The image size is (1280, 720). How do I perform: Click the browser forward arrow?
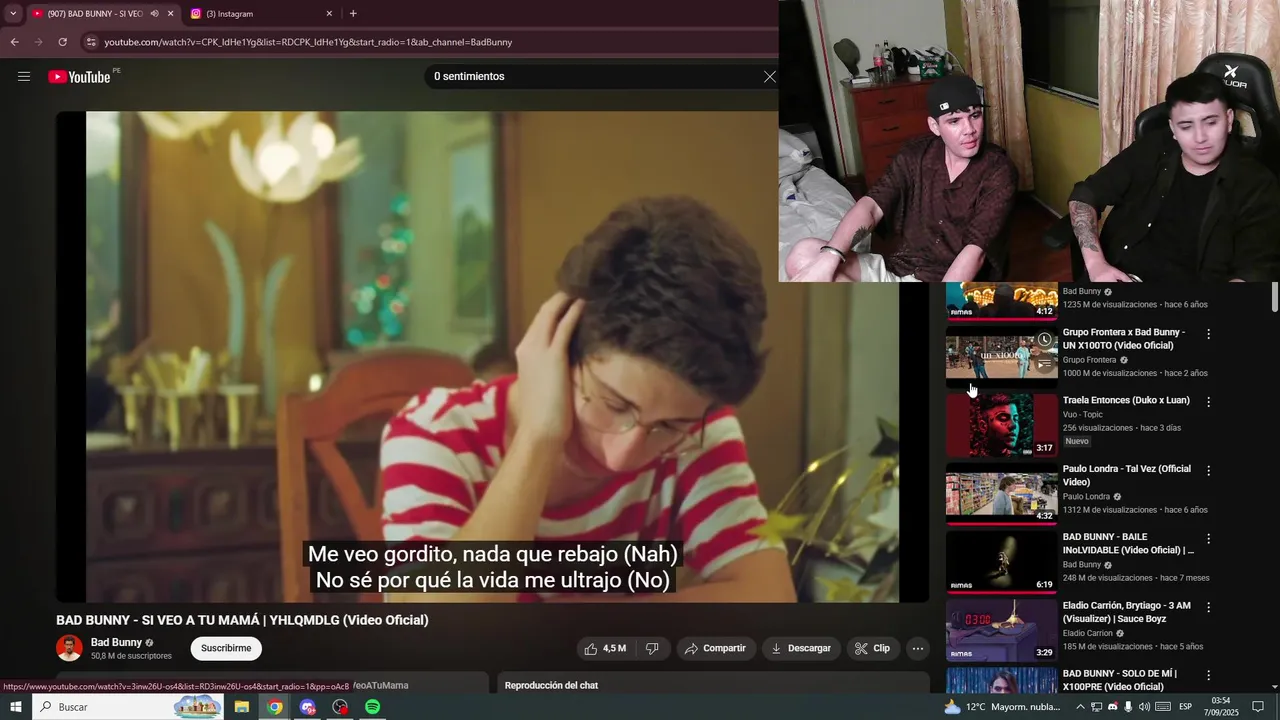[x=38, y=42]
